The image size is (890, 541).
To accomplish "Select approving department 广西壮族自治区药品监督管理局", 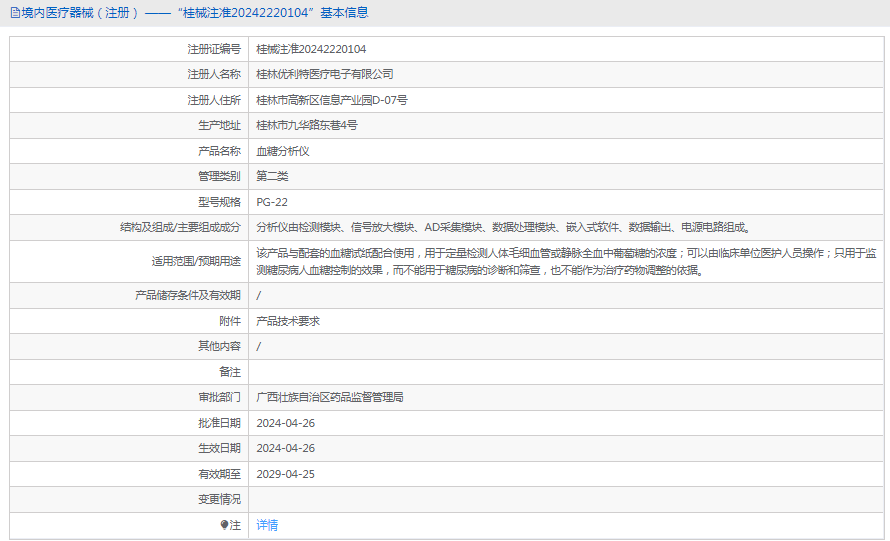I will pos(330,397).
